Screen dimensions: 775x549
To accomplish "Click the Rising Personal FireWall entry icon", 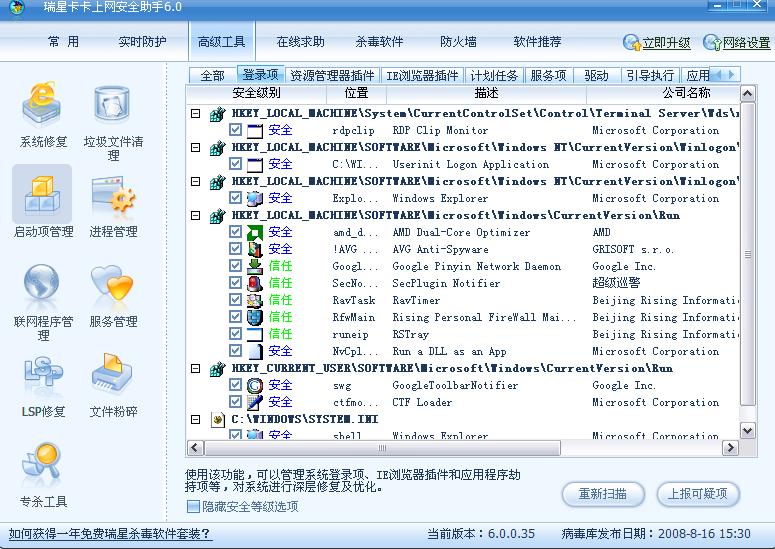I will 255,317.
